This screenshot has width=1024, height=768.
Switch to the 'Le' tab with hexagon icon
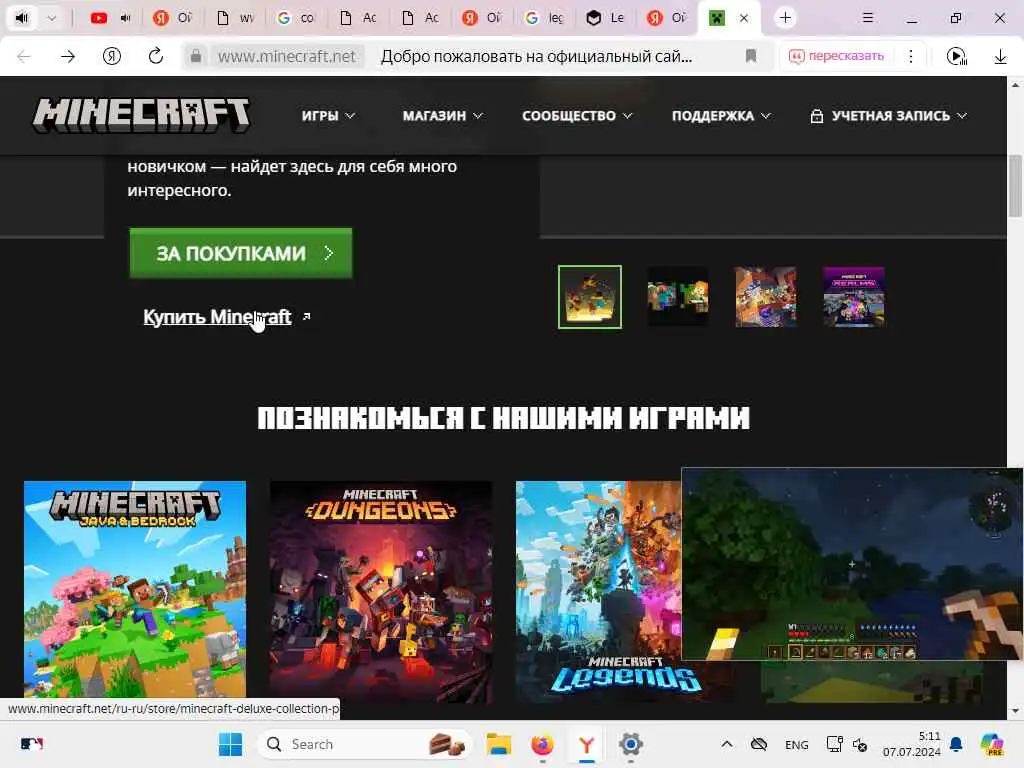pyautogui.click(x=605, y=18)
